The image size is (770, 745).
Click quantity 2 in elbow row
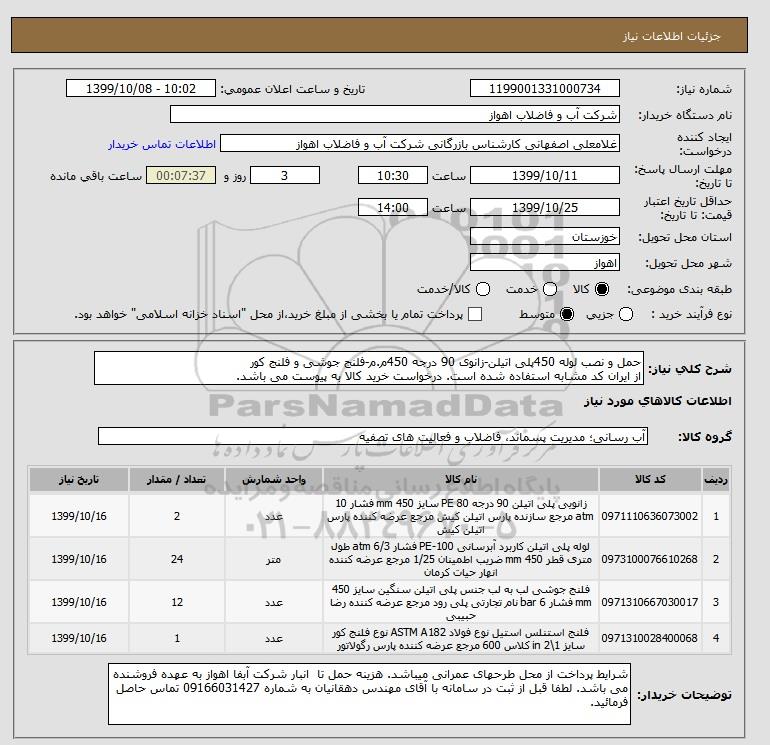(x=177, y=516)
